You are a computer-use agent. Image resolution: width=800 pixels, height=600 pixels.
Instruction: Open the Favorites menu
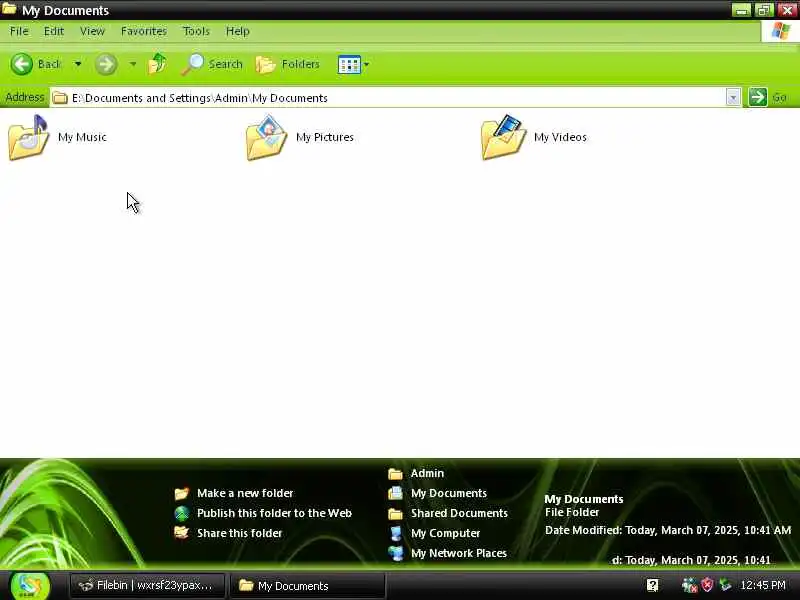[x=144, y=31]
